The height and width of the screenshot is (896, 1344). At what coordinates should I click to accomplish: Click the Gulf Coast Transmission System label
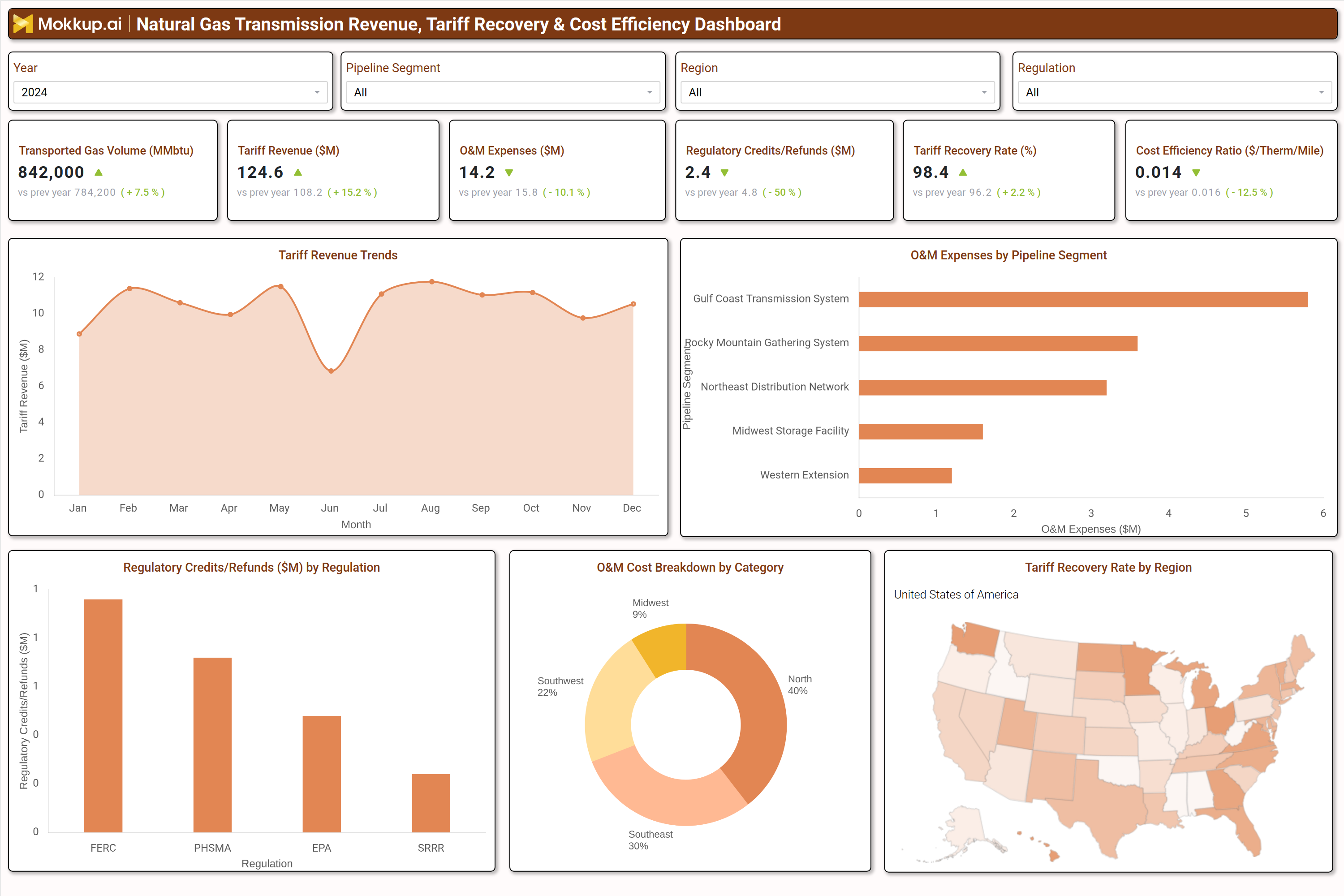[771, 299]
